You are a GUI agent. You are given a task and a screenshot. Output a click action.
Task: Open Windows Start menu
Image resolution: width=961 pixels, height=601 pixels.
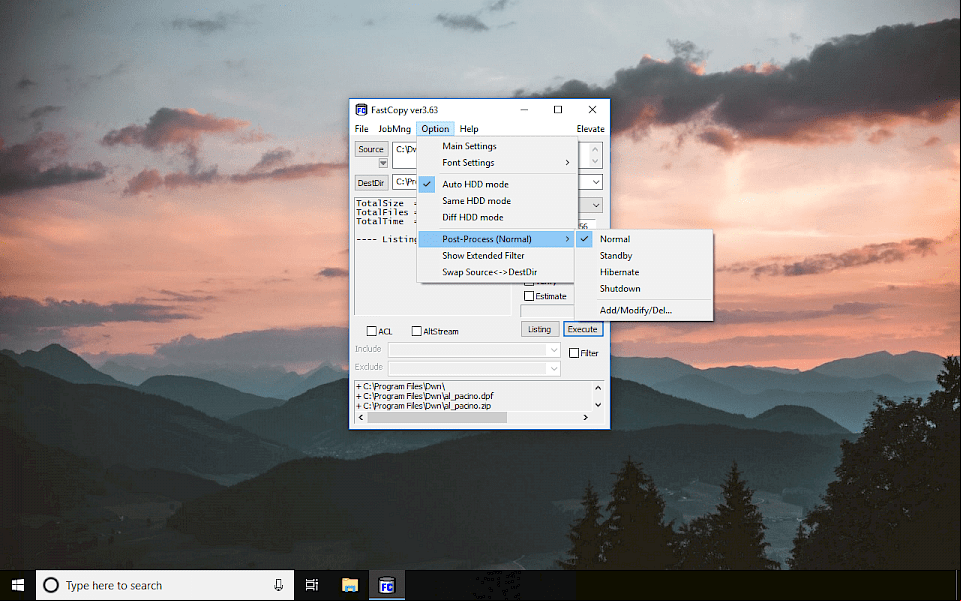click(x=18, y=585)
